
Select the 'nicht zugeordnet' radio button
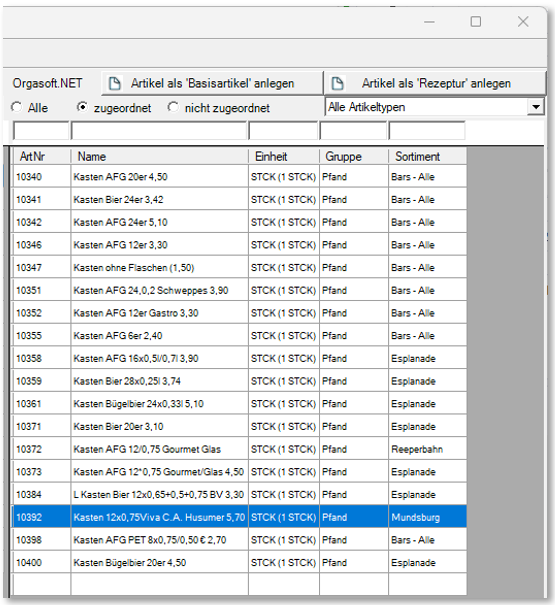[x=173, y=107]
